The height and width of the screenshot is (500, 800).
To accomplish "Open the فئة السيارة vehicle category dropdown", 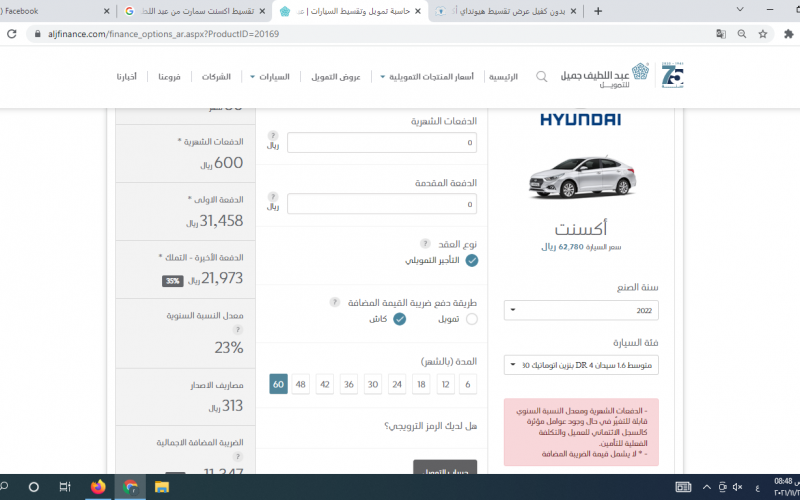I will click(581, 365).
